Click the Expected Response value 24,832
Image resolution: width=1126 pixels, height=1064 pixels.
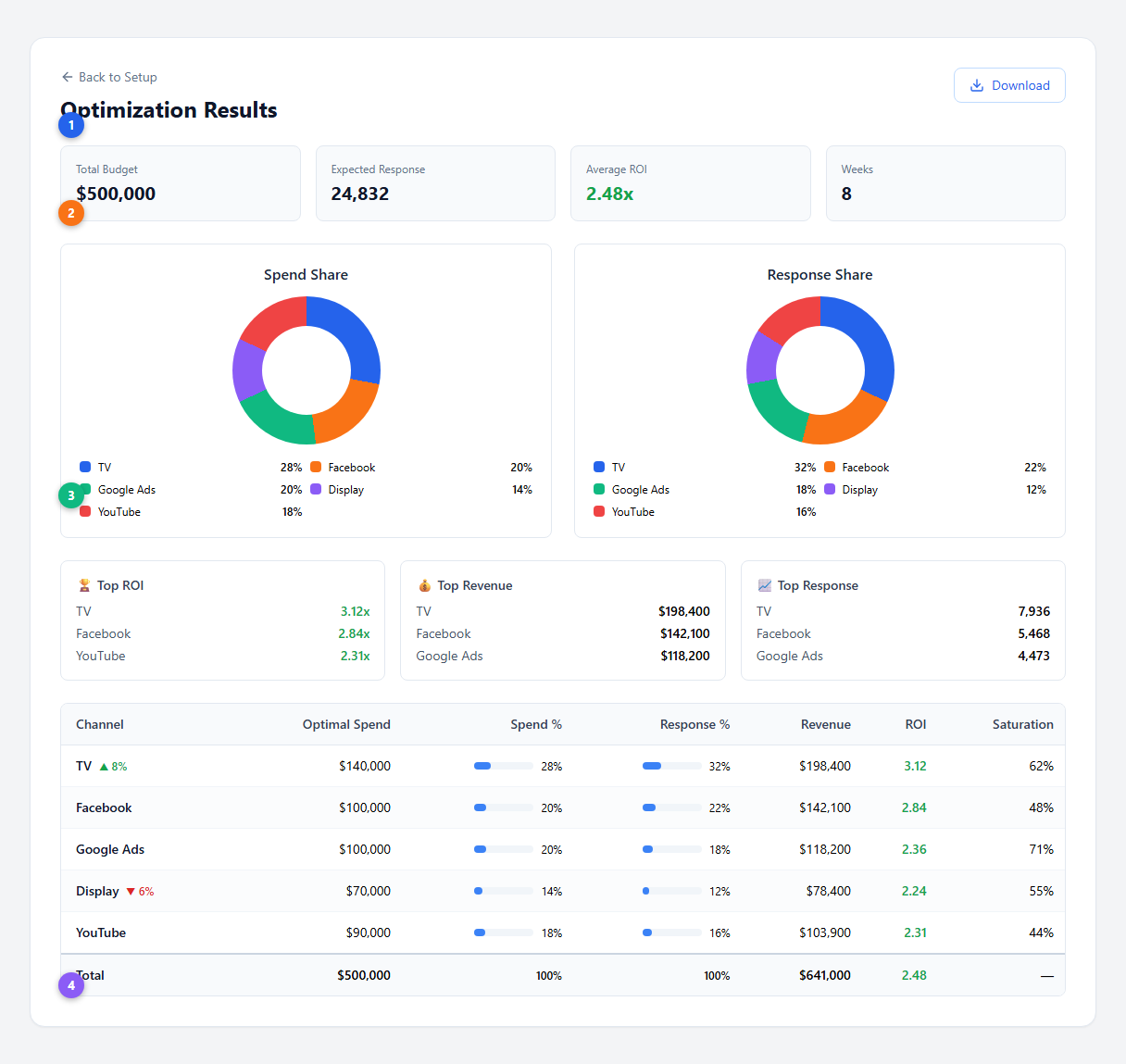click(360, 194)
